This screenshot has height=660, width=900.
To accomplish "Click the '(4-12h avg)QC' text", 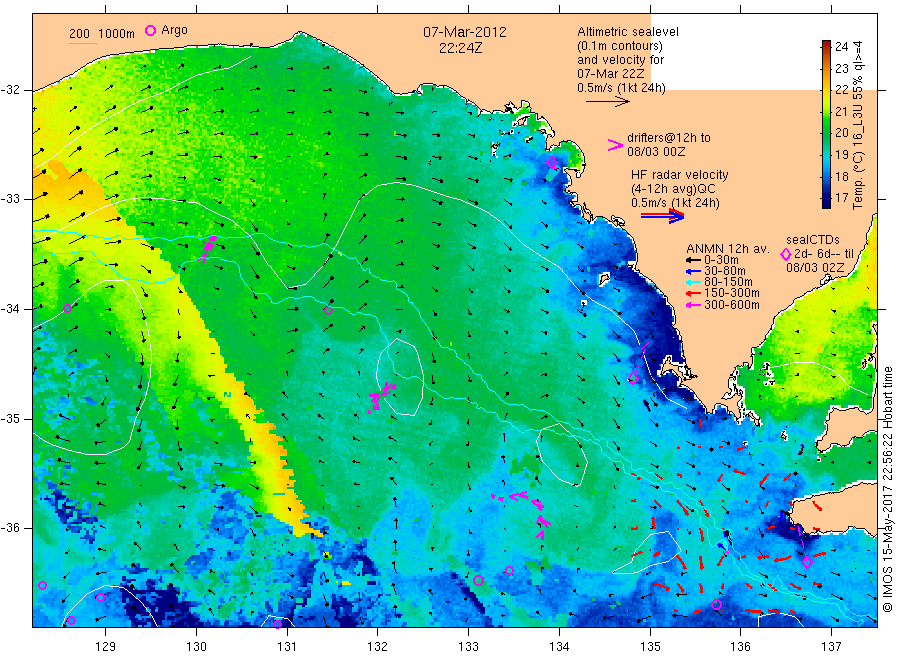I will point(673,189).
